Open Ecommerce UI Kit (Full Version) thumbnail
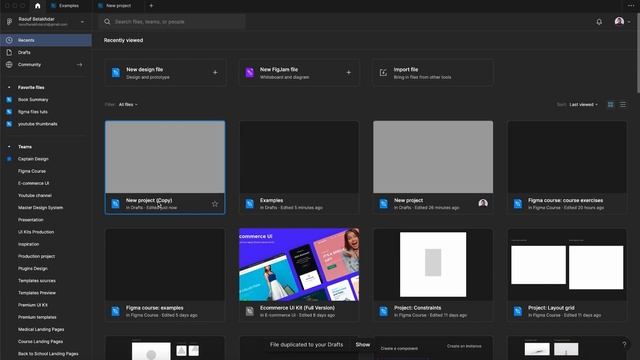Image resolution: width=640 pixels, height=360 pixels. tap(299, 264)
